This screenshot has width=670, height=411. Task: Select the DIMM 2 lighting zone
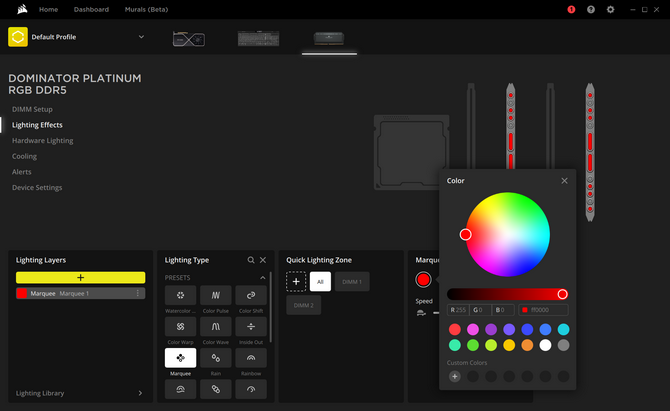pos(303,305)
